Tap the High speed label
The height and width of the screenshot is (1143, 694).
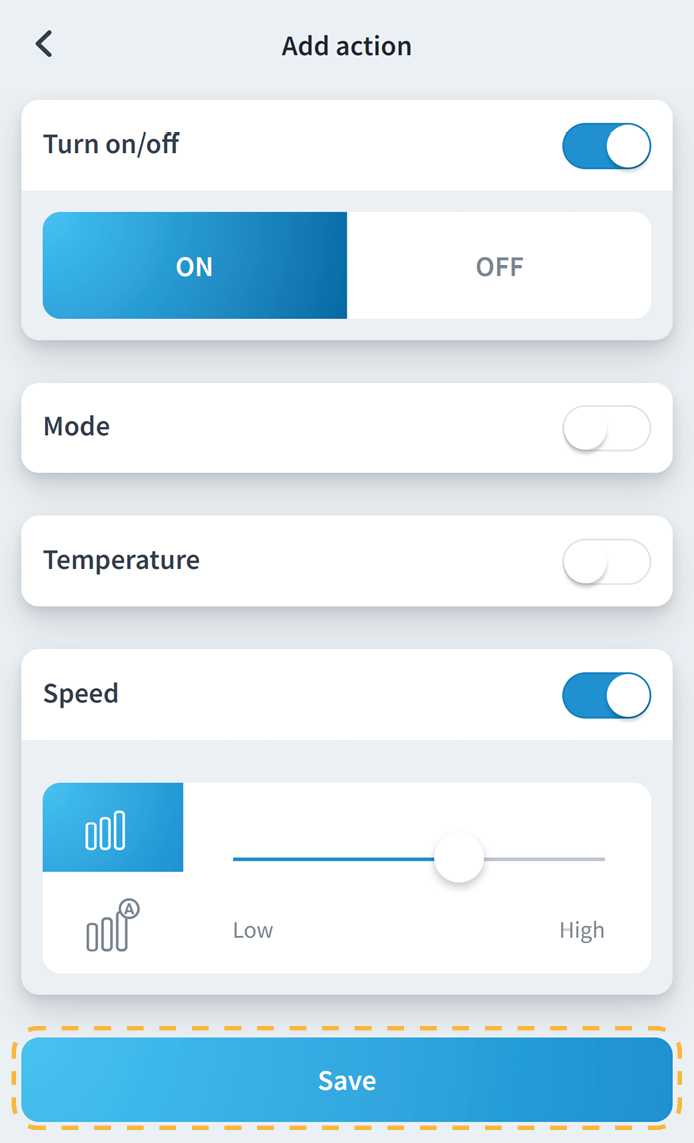[x=581, y=931]
